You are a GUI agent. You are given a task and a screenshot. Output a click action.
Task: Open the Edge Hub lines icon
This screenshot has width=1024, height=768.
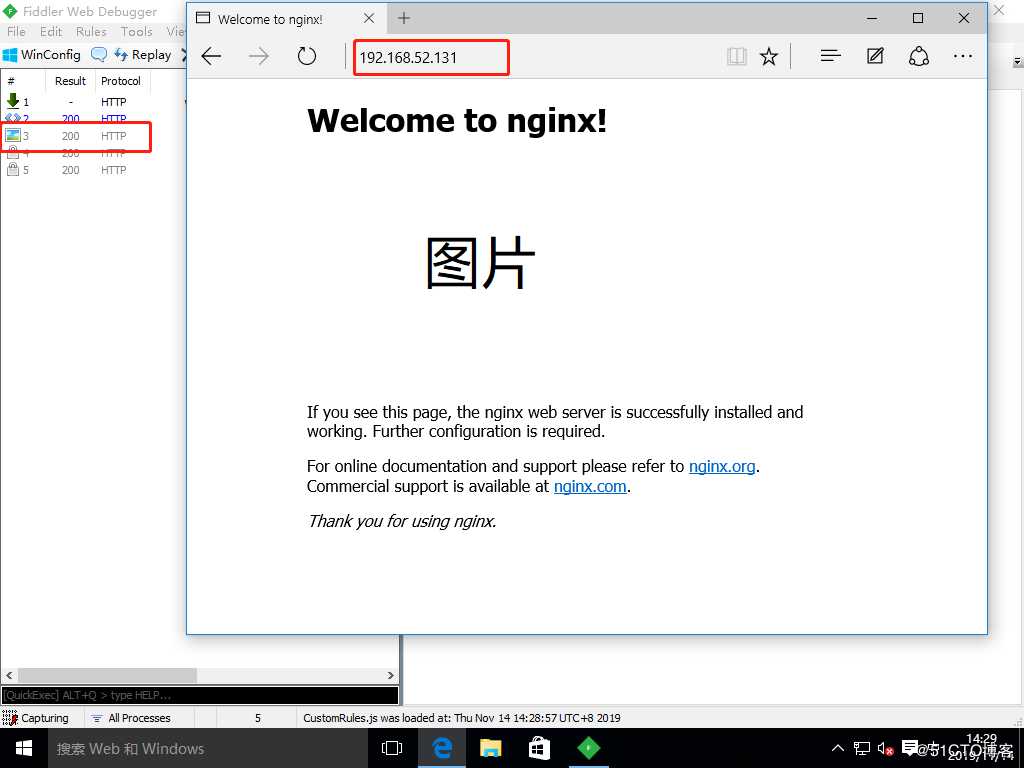830,56
